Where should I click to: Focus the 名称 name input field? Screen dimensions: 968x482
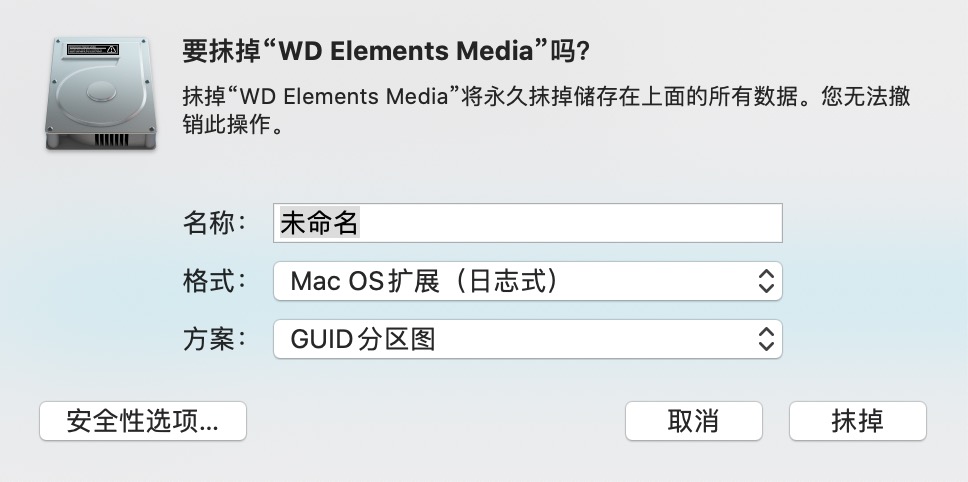pos(527,223)
